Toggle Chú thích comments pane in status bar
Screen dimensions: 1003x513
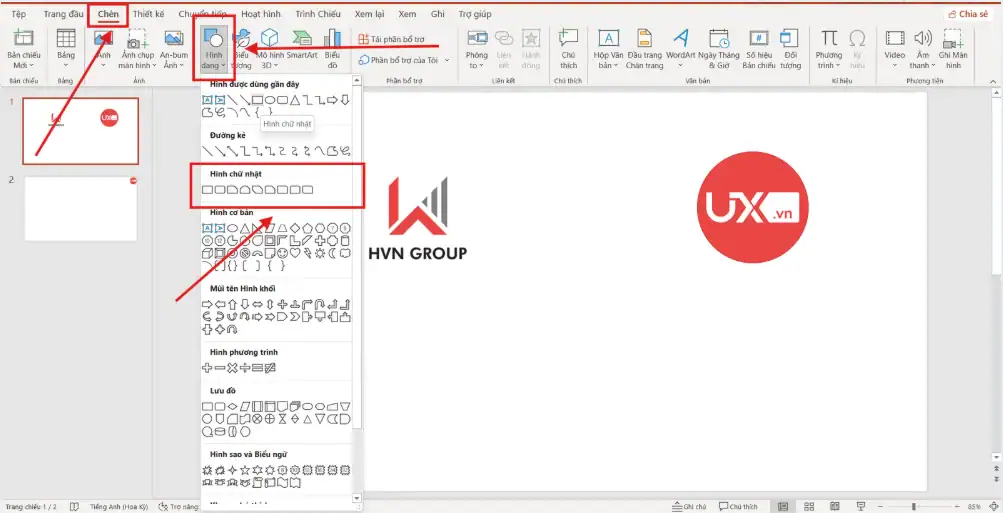click(738, 507)
